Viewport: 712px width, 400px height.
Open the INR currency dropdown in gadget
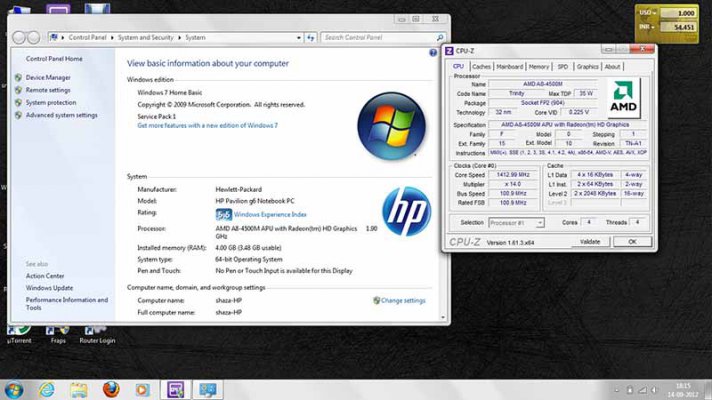[x=647, y=27]
